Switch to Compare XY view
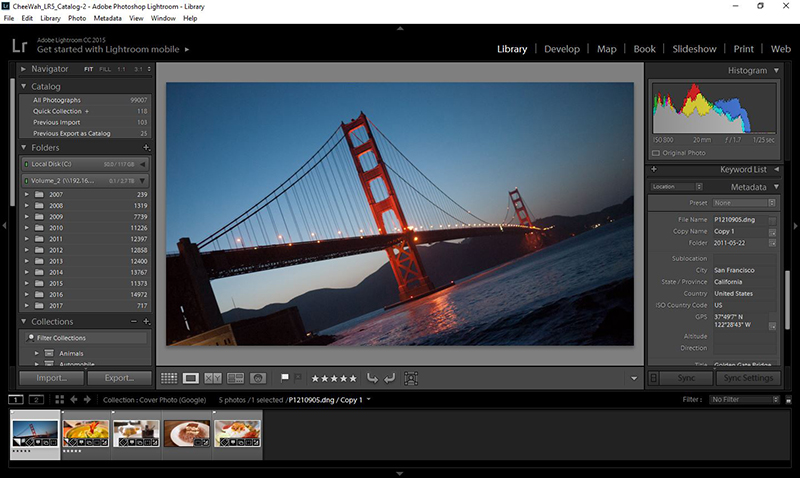800x478 pixels. click(x=213, y=378)
